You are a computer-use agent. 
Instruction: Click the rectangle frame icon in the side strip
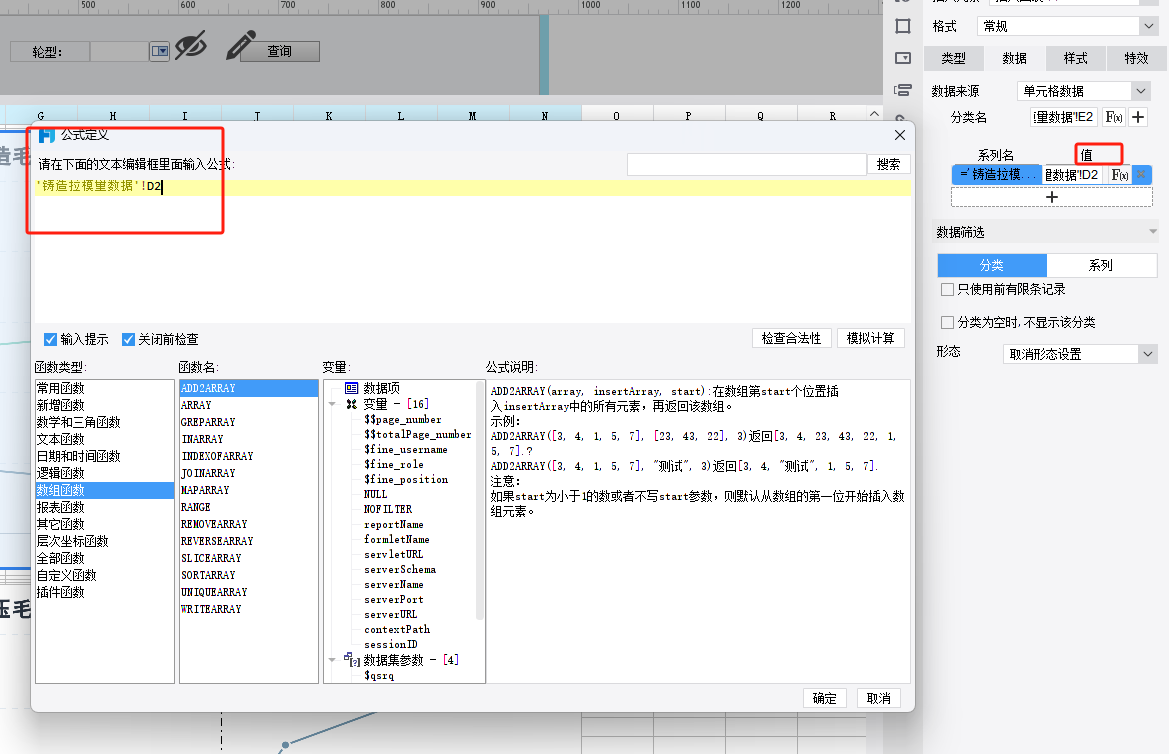pos(902,26)
